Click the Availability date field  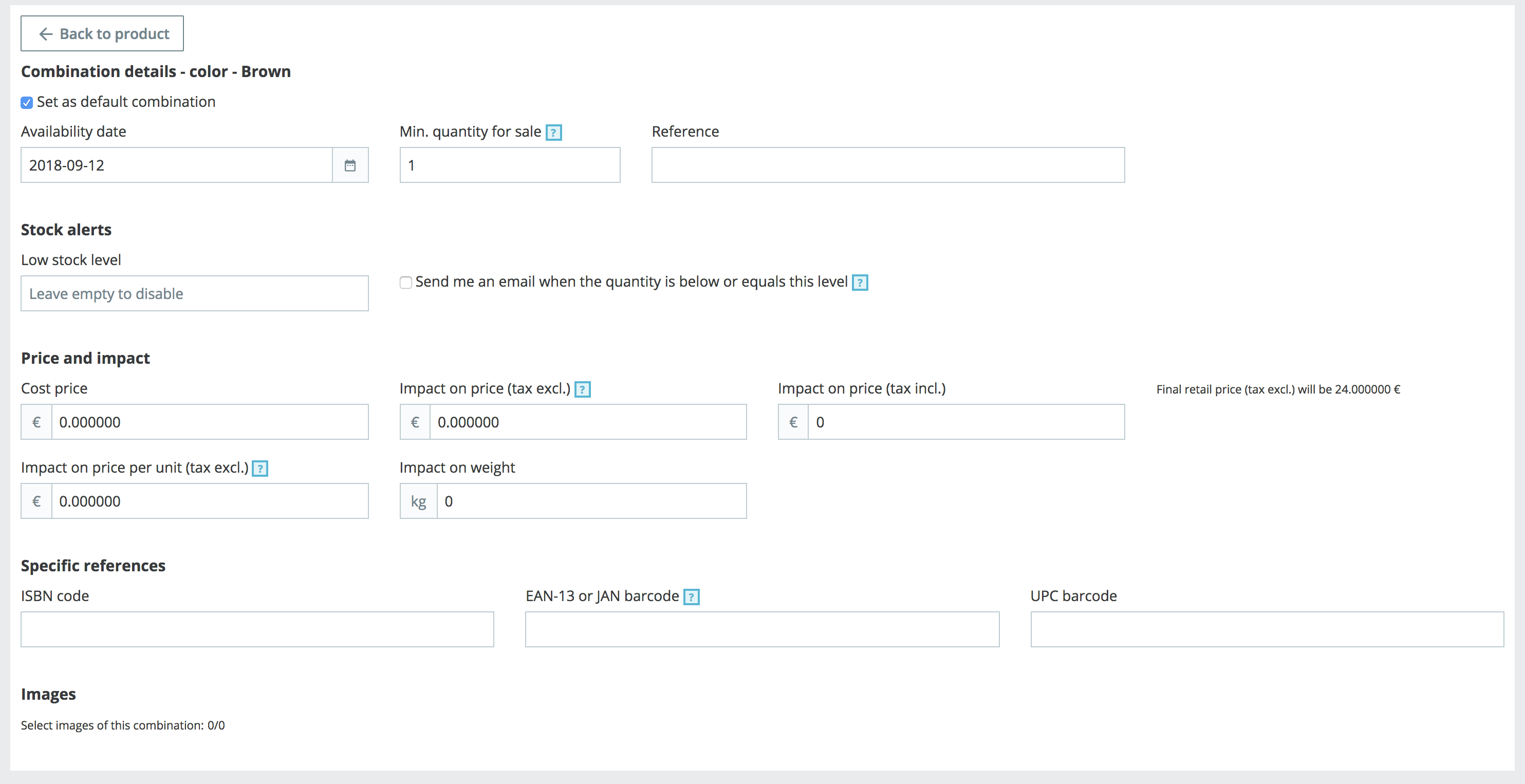176,165
